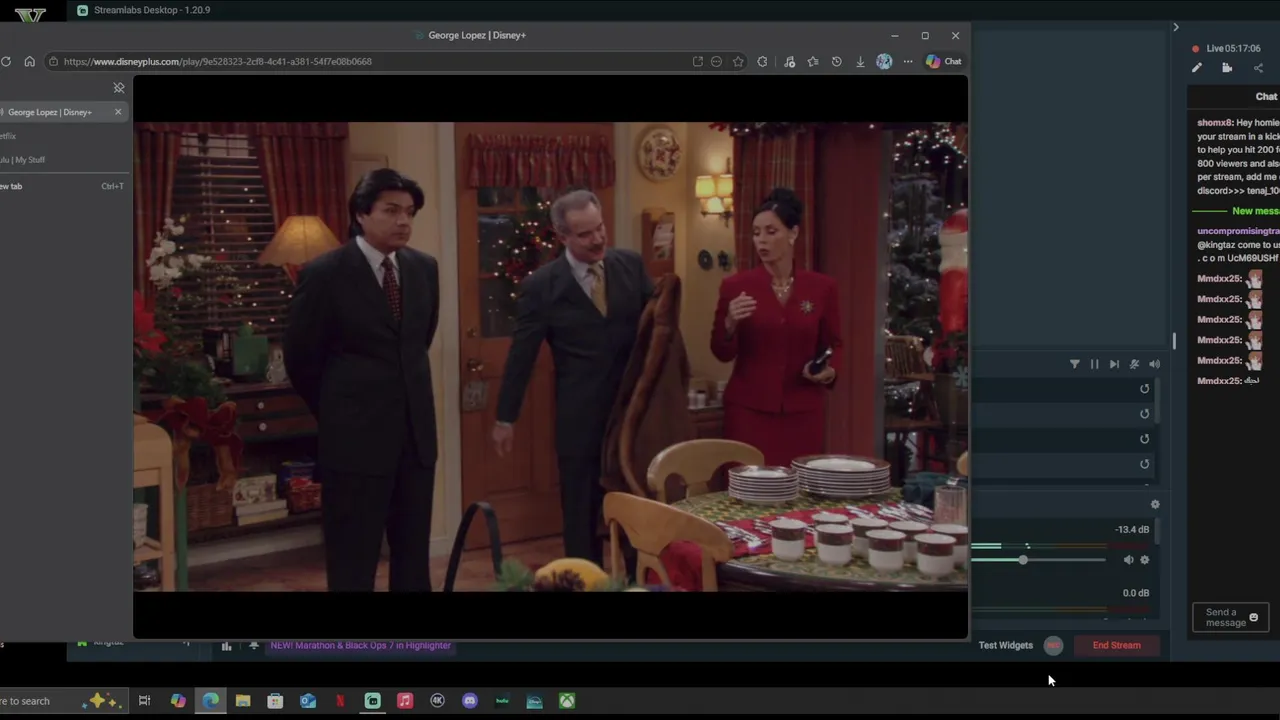Edit stream info pencil icon
The height and width of the screenshot is (720, 1280).
tap(1197, 68)
